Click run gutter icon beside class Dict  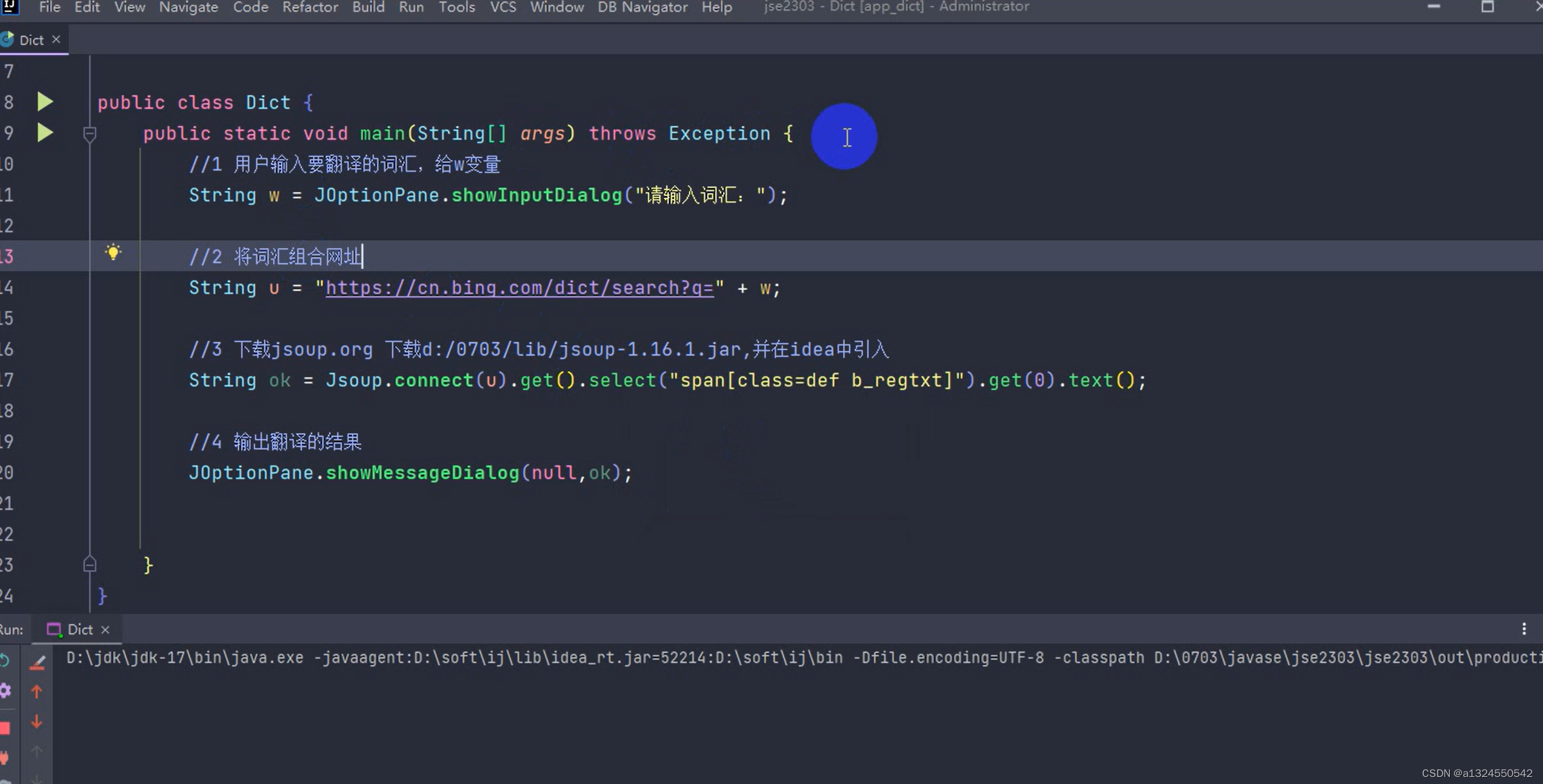44,102
